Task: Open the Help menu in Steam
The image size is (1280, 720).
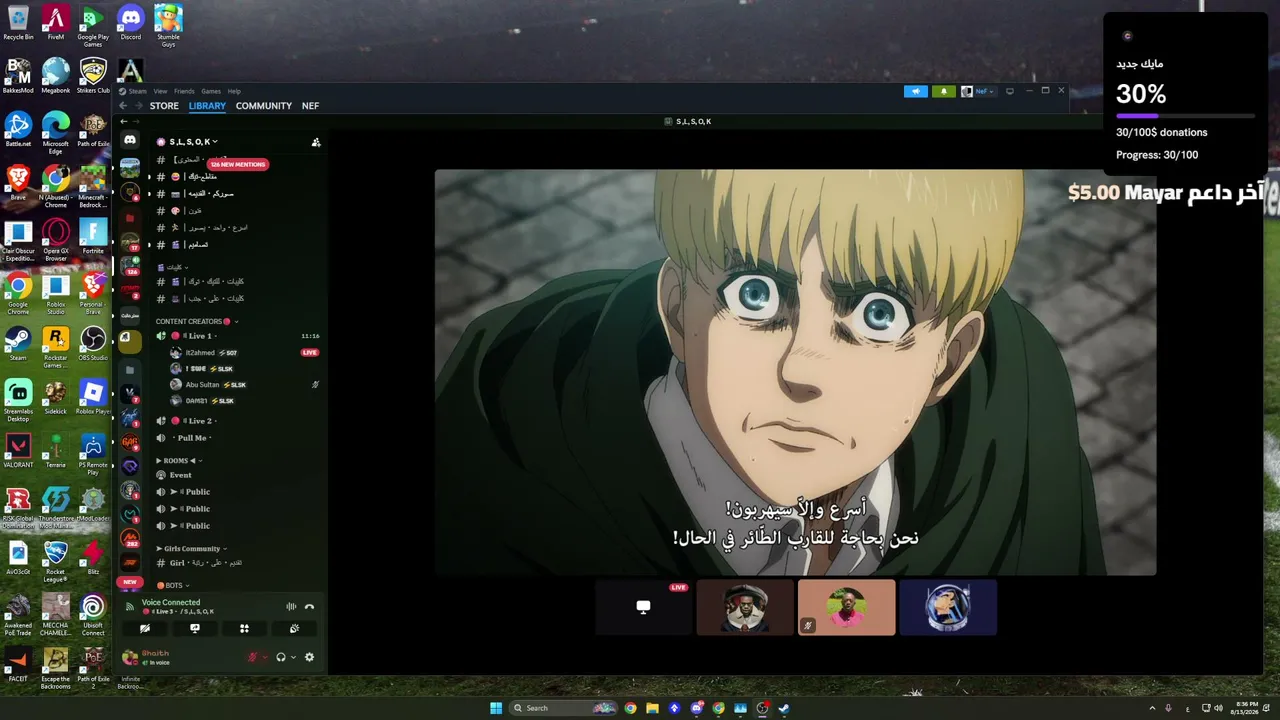Action: (x=234, y=91)
